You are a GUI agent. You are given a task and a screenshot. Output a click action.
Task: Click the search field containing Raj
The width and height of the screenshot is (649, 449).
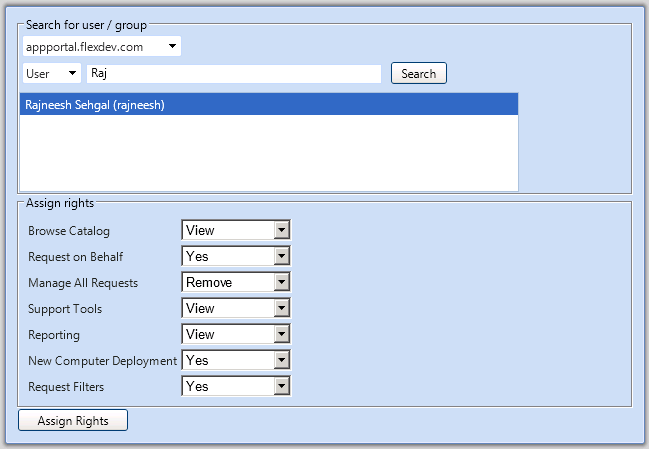234,73
